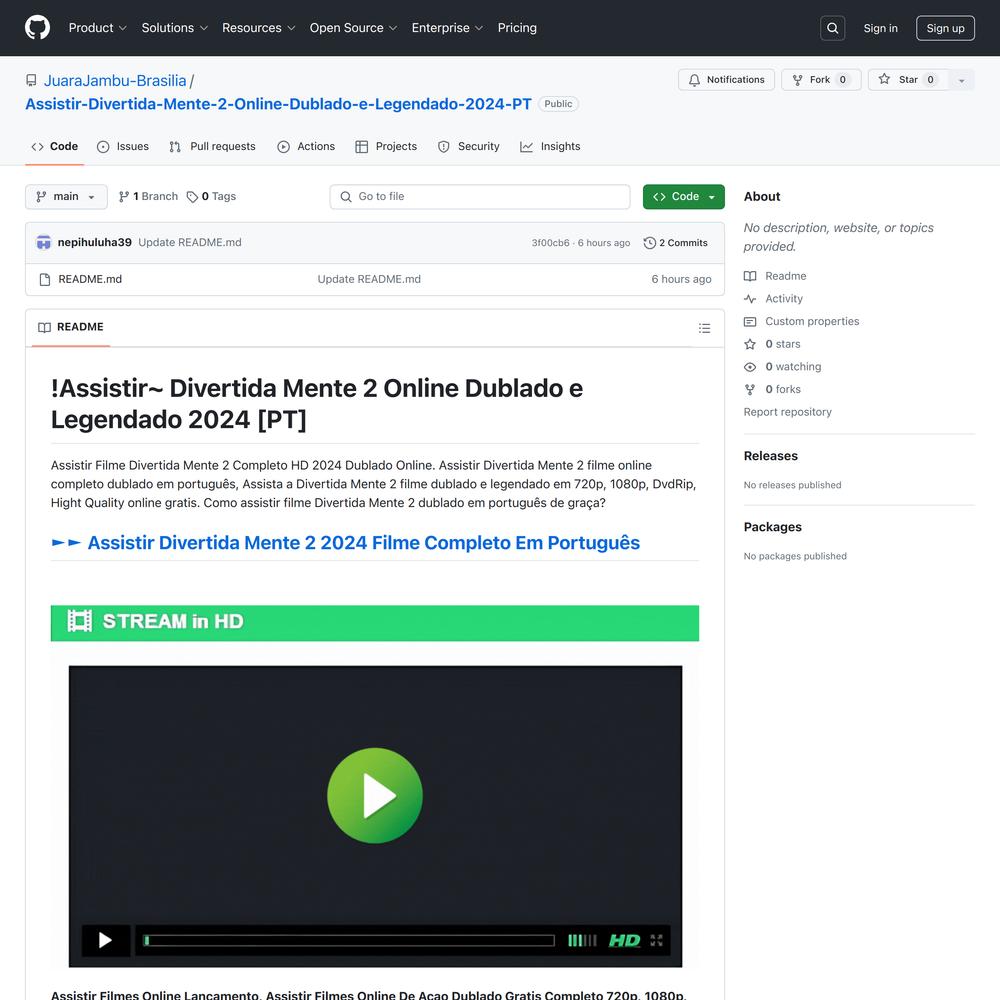The image size is (1000, 1000).
Task: Star this repository
Action: [x=909, y=80]
